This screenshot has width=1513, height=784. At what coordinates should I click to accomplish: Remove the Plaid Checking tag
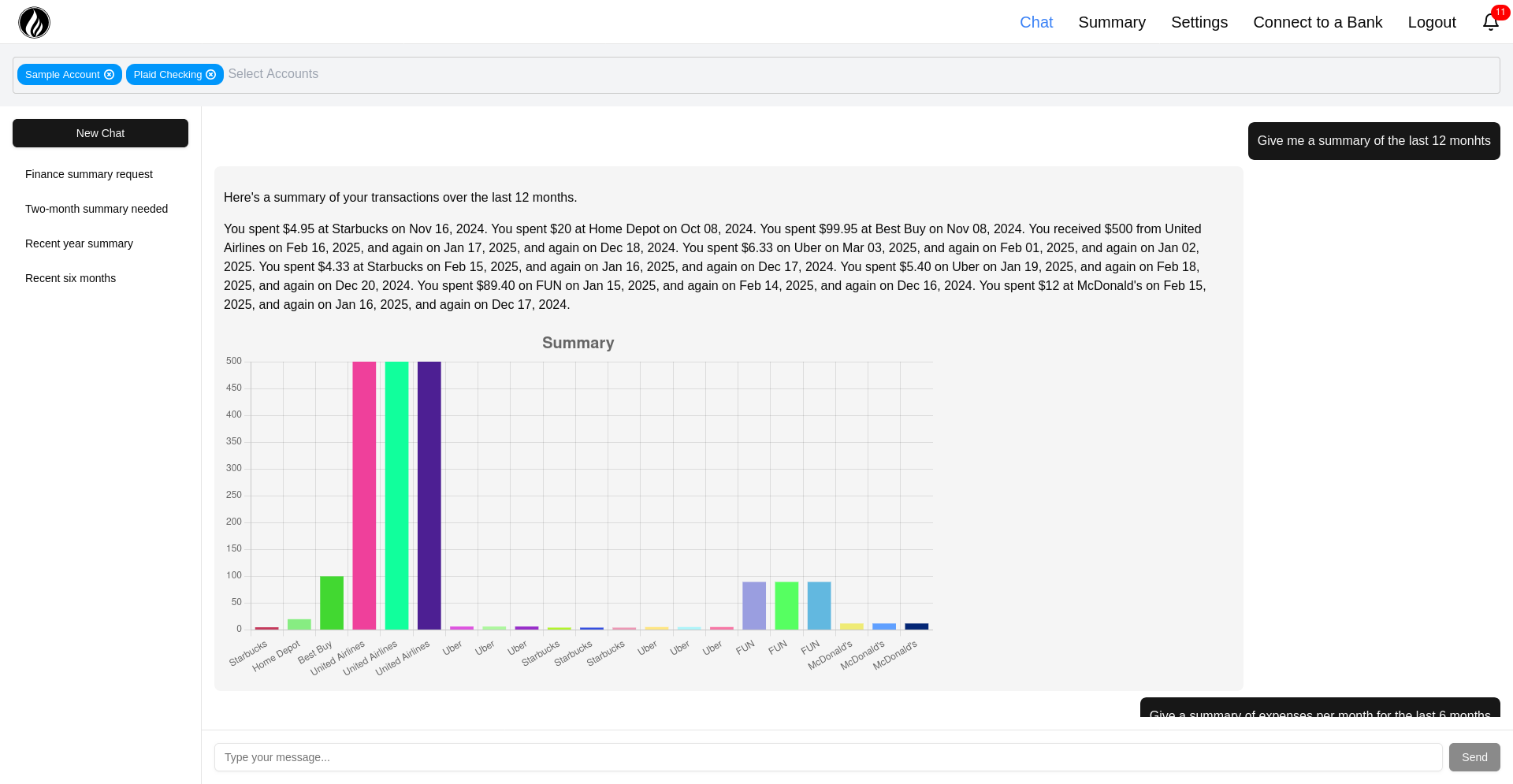pyautogui.click(x=211, y=75)
